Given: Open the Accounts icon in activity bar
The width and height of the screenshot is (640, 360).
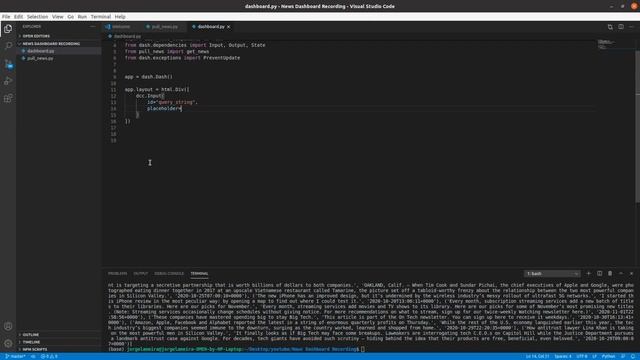Looking at the screenshot, I should [x=8, y=326].
